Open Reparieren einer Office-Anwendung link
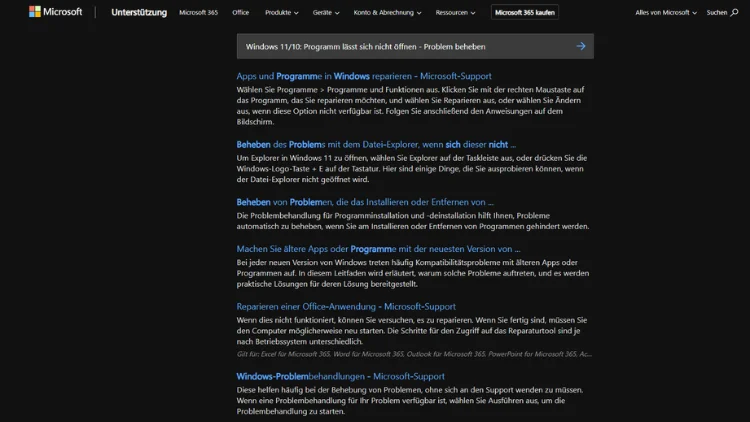Viewport: 750px width, 422px height. 346,306
